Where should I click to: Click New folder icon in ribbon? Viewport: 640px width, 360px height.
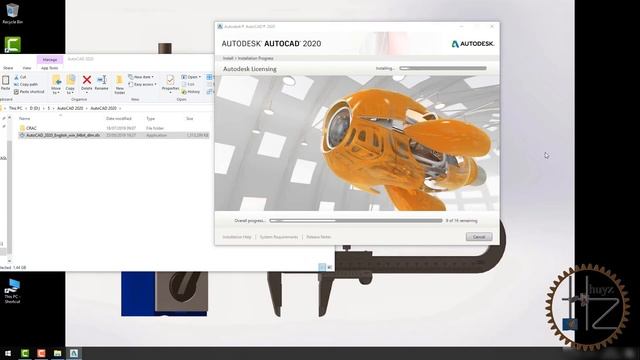[x=120, y=80]
